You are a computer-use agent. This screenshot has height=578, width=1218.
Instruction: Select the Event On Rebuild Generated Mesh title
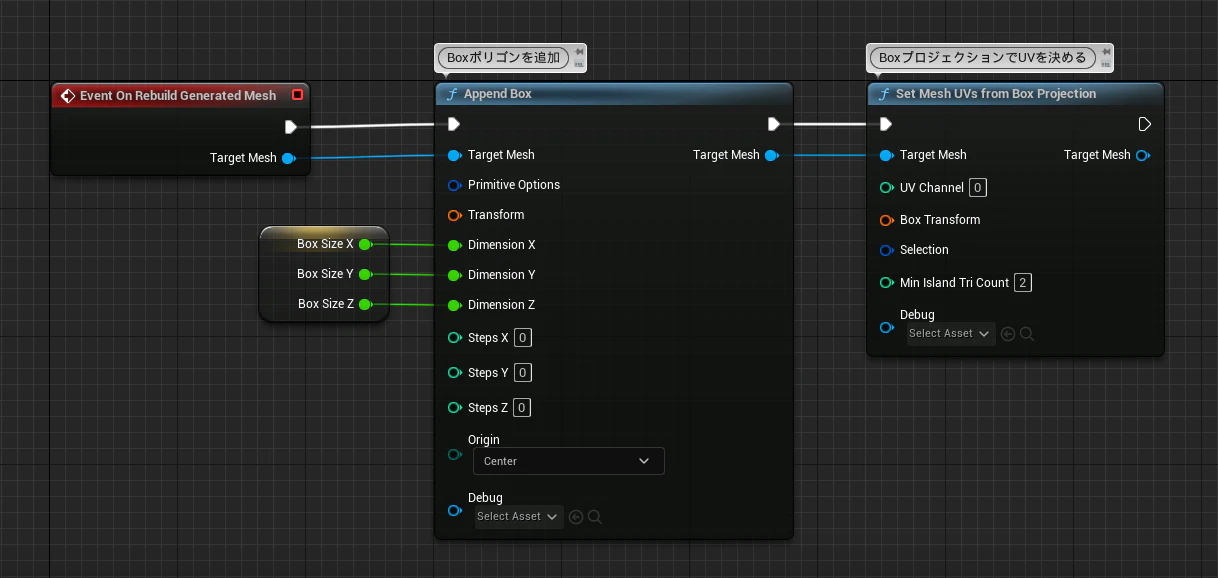pyautogui.click(x=178, y=96)
